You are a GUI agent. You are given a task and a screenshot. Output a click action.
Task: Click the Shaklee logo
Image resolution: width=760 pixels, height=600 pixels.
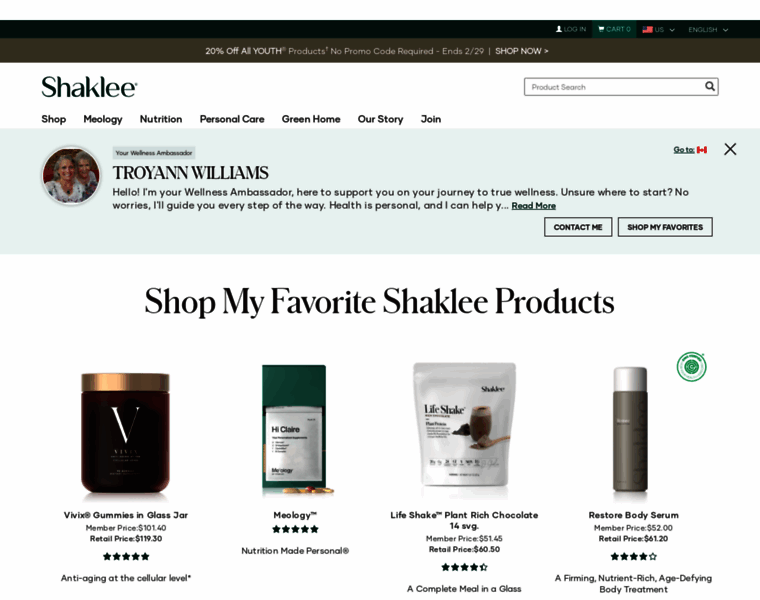tap(89, 87)
